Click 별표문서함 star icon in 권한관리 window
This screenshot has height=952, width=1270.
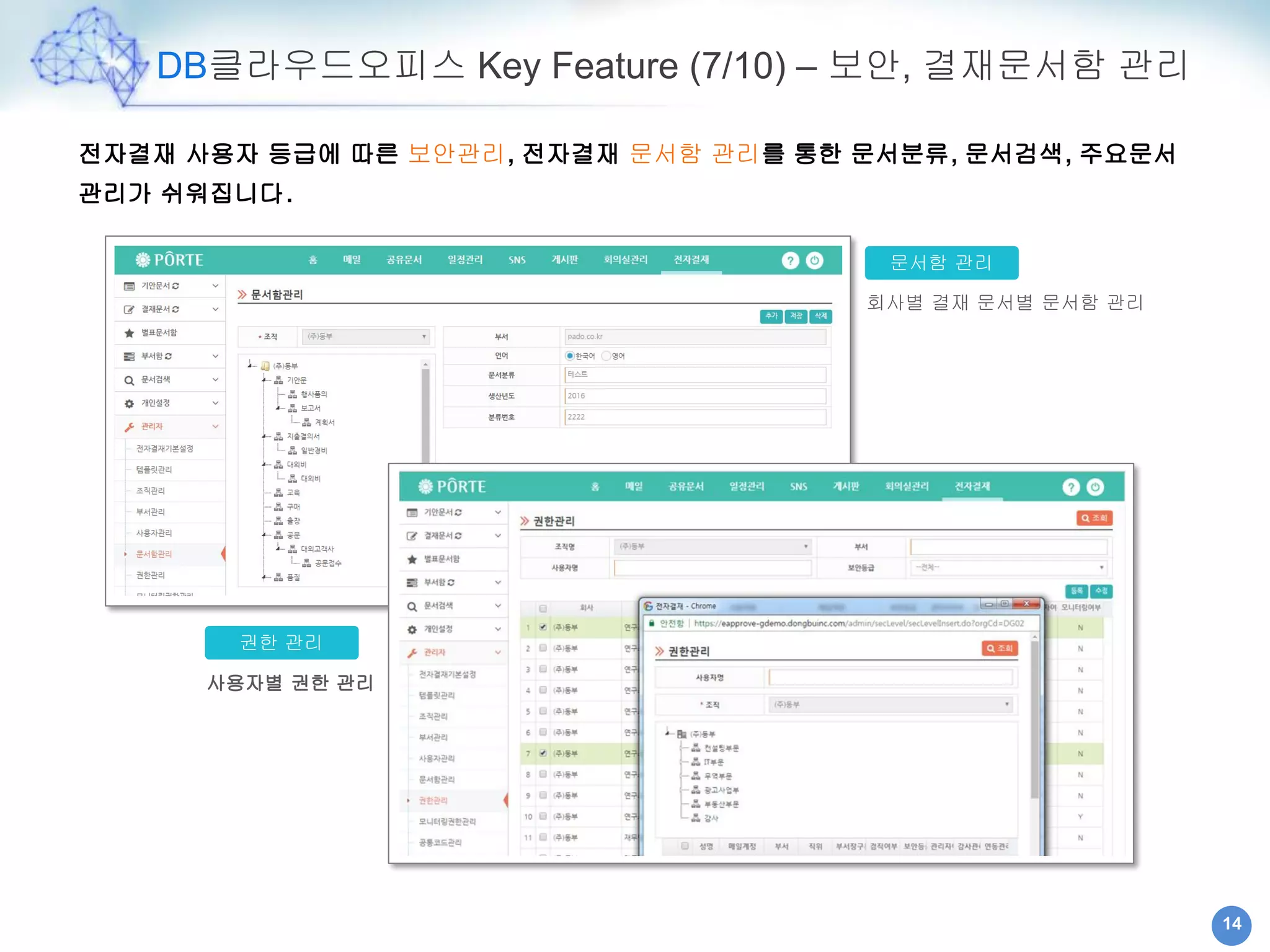tap(412, 559)
